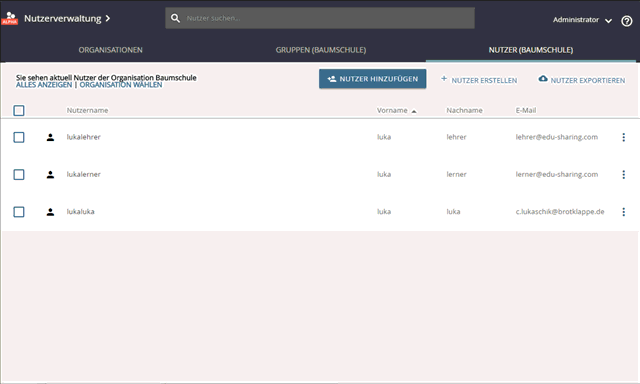Screen dimensions: 640x384
Task: Click user avatar icon for lukalehrer
Action: click(50, 137)
